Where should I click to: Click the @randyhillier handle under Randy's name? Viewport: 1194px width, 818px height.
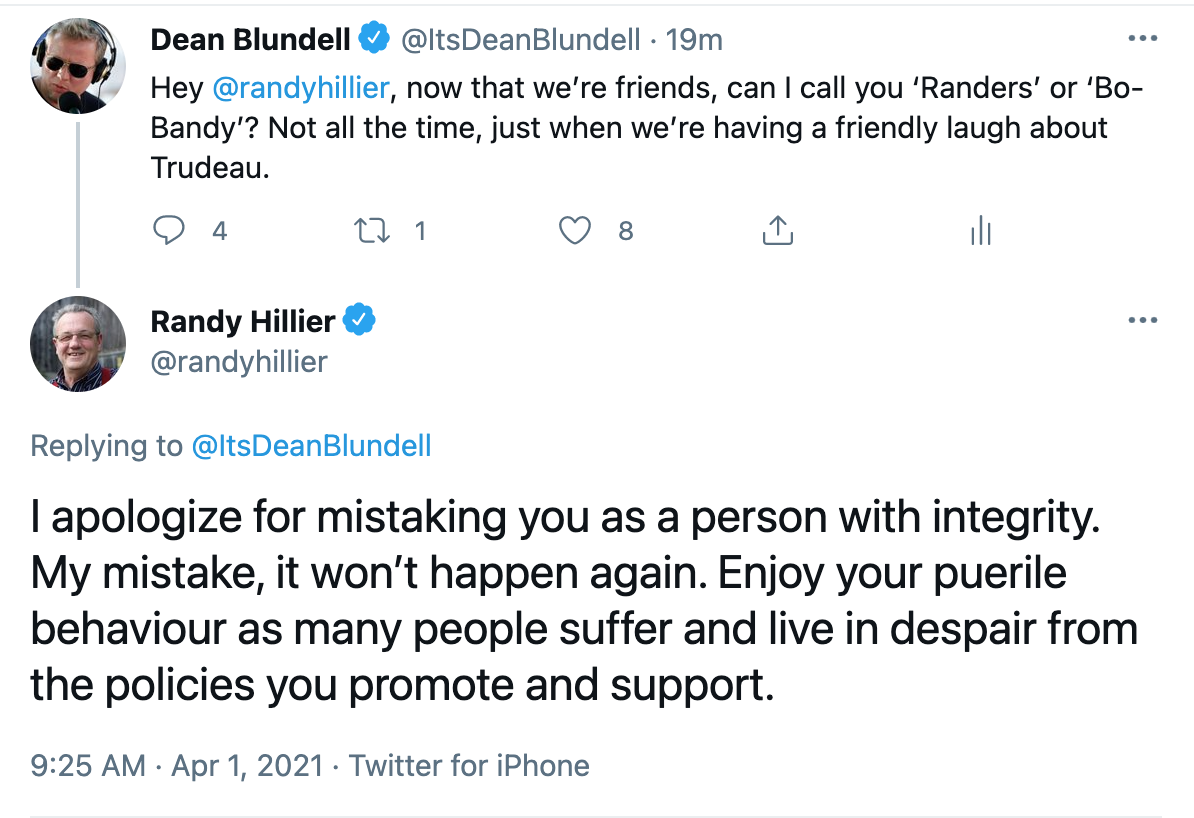[x=239, y=362]
